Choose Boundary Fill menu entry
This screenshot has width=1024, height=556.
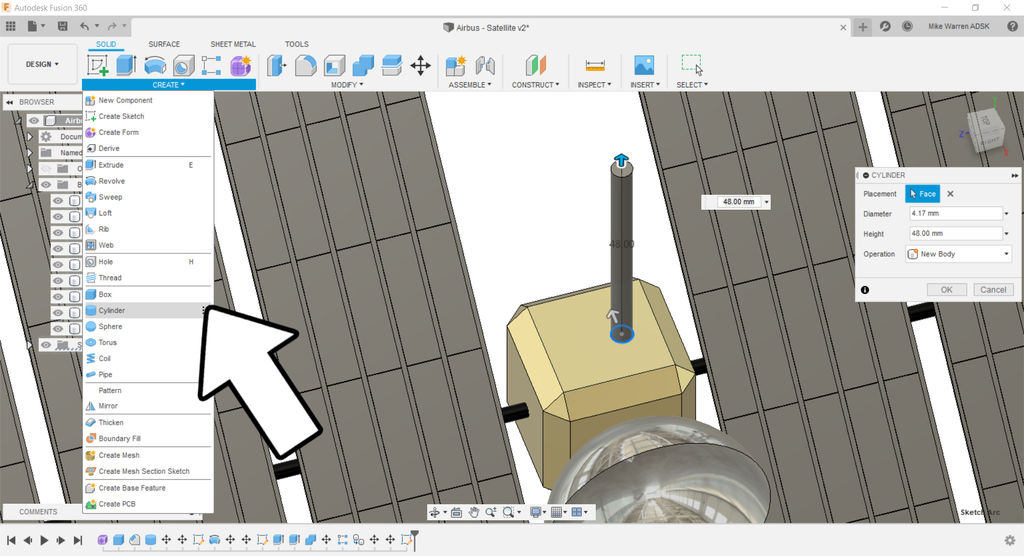click(x=148, y=438)
